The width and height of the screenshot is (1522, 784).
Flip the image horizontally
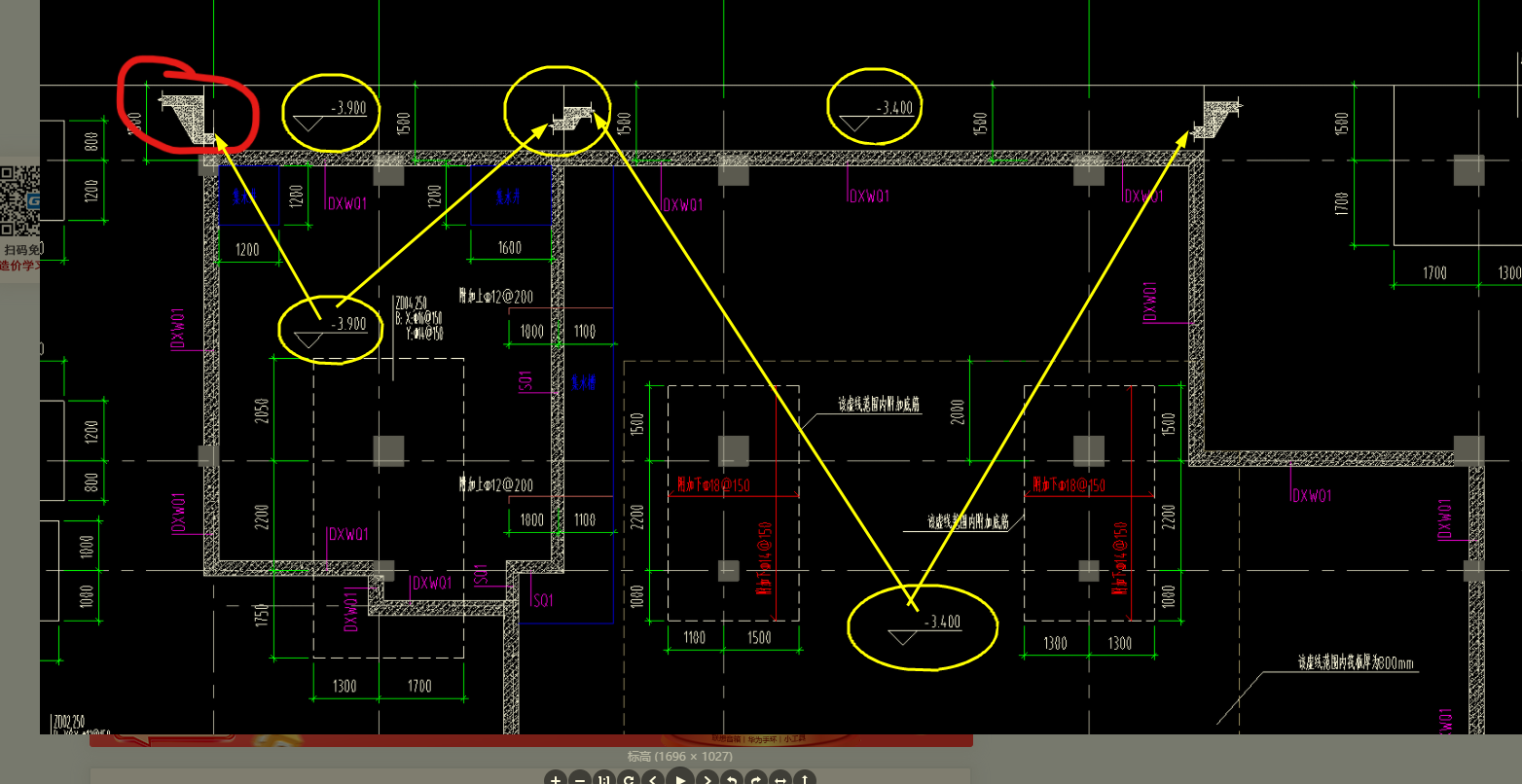pos(780,779)
